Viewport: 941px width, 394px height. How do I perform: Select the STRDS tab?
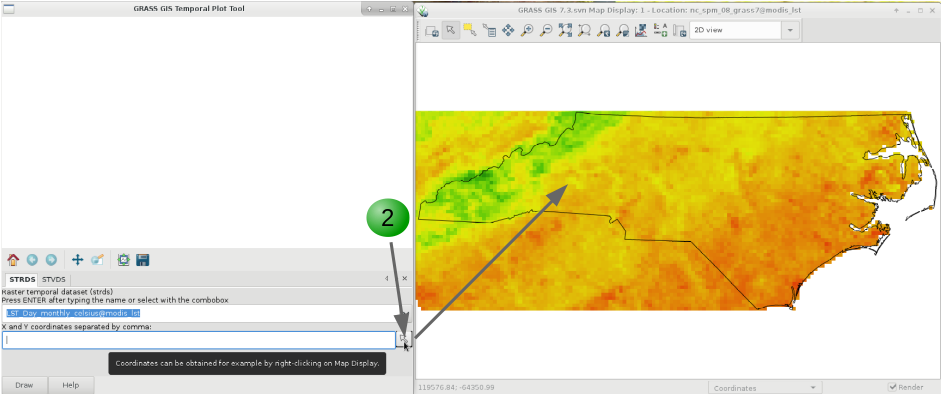point(22,279)
